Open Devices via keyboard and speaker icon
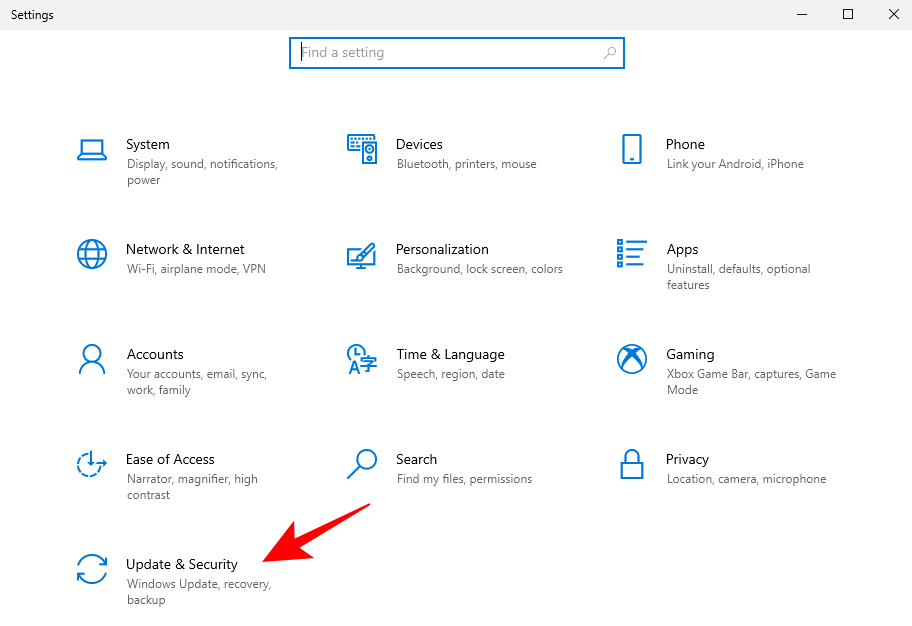 [361, 149]
